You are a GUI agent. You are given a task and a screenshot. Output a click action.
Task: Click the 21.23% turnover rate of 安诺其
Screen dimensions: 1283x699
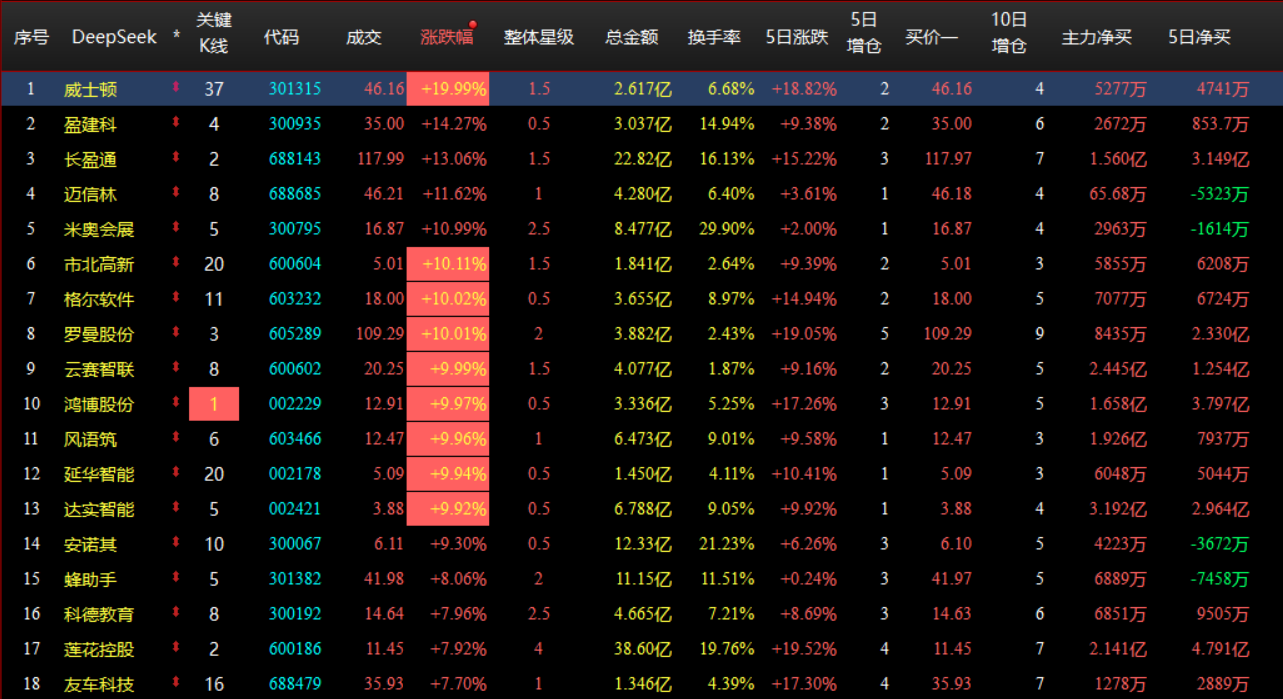pyautogui.click(x=727, y=544)
